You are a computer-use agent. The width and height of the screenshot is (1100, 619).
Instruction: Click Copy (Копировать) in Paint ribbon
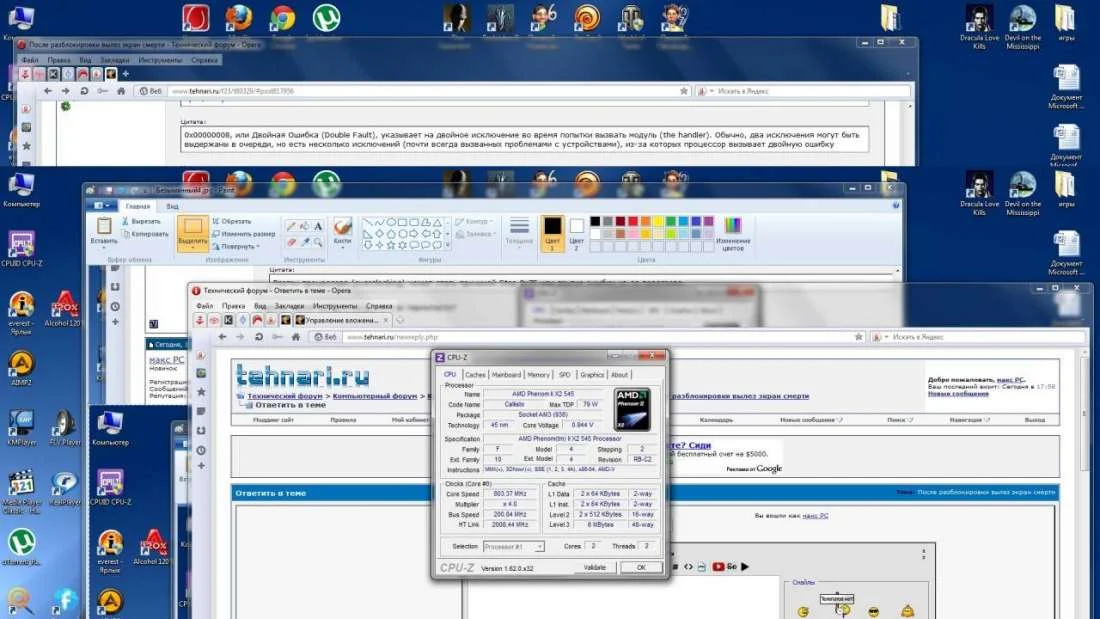[145, 234]
